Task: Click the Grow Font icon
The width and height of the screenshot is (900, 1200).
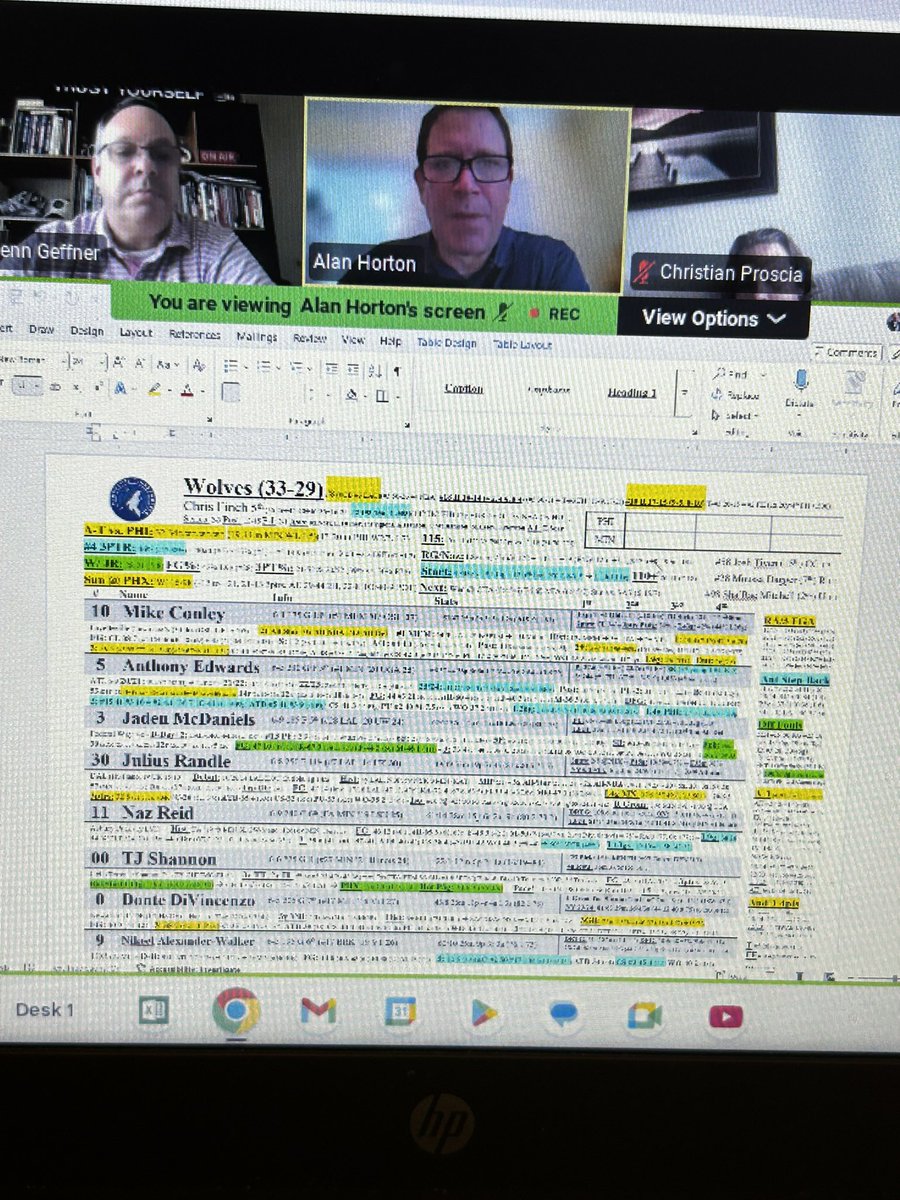Action: (x=119, y=363)
